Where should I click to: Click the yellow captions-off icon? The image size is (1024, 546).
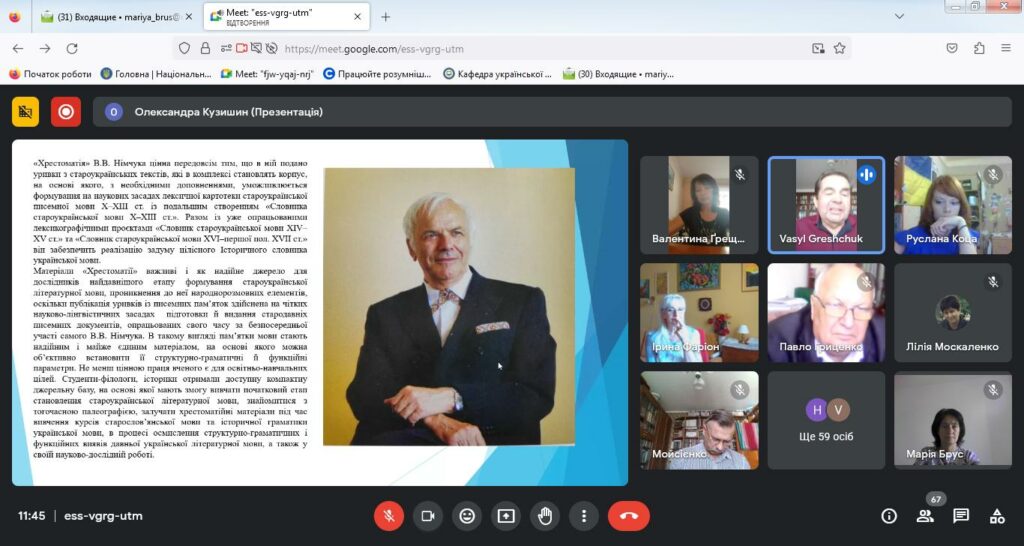(x=25, y=112)
